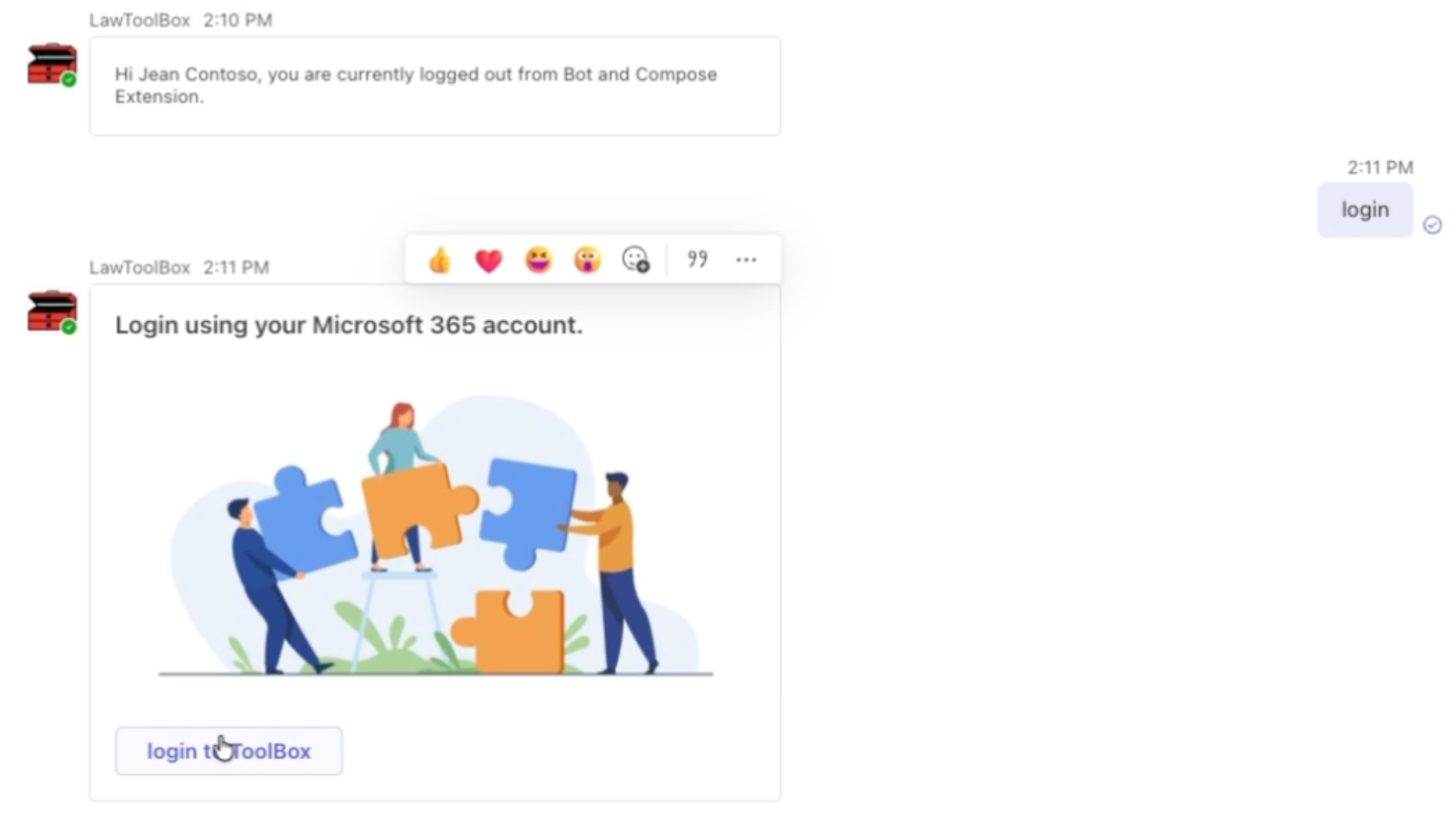Click the logged out notification message

coord(435,86)
